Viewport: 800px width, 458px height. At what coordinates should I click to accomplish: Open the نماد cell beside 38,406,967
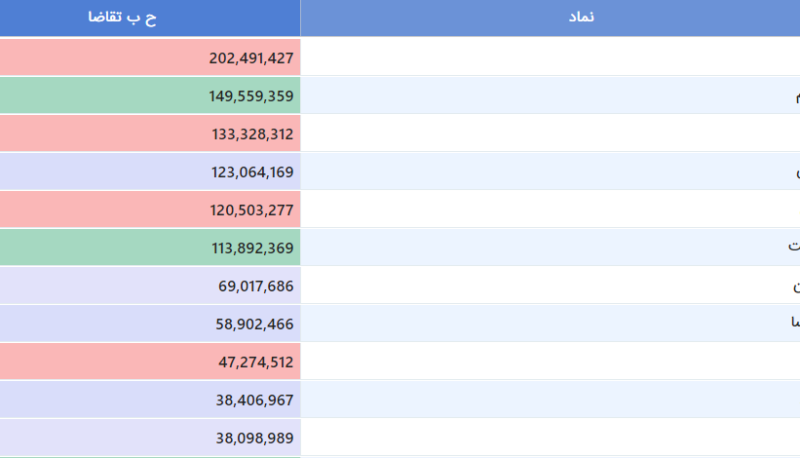(550, 400)
